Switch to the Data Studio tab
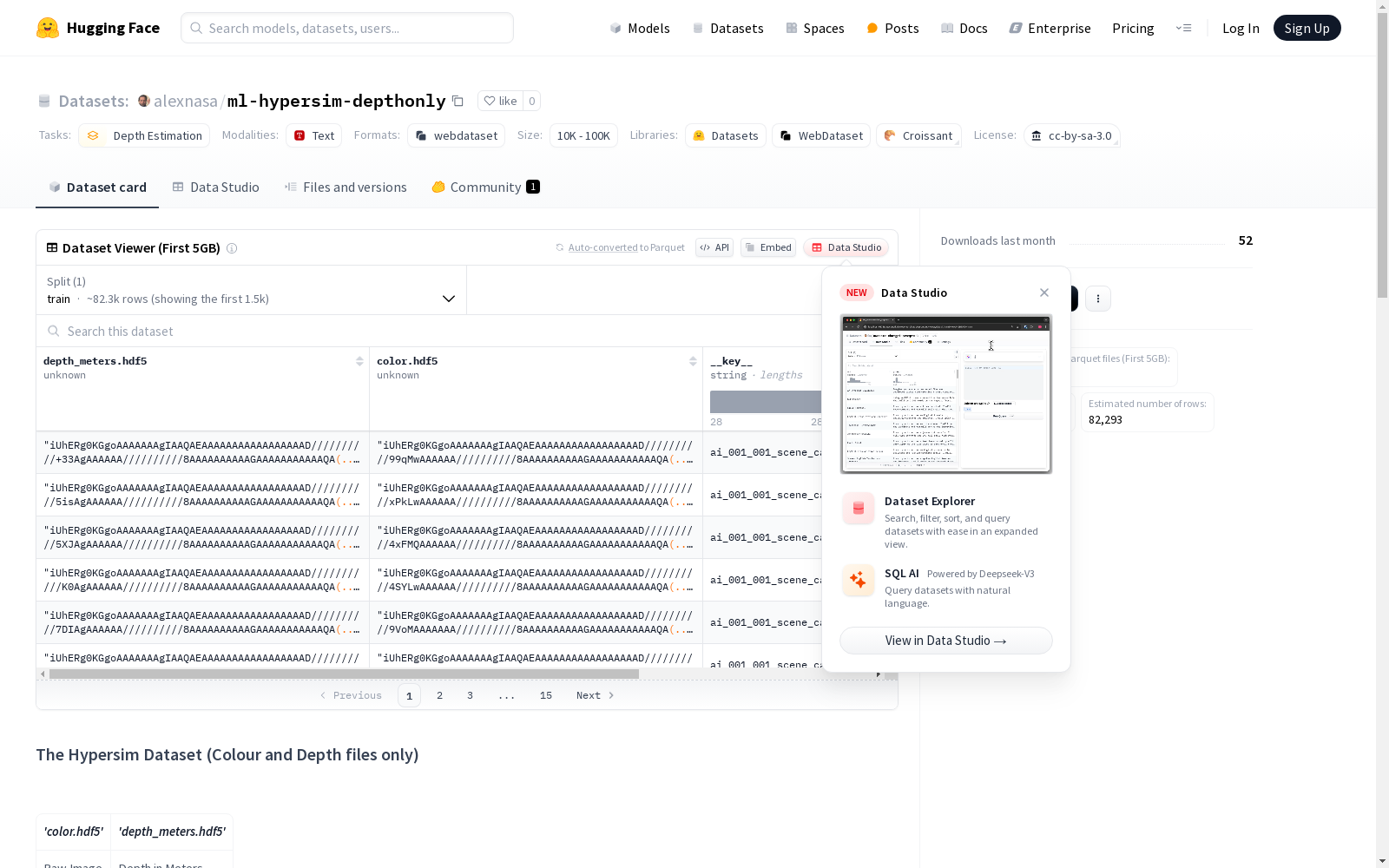The width and height of the screenshot is (1389, 868). tap(216, 187)
